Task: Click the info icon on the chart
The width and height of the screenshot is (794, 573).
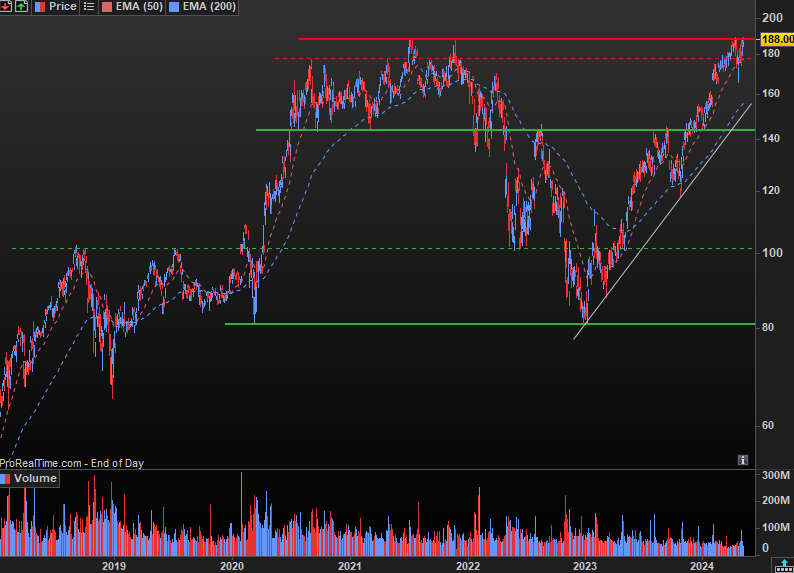Action: tap(743, 460)
